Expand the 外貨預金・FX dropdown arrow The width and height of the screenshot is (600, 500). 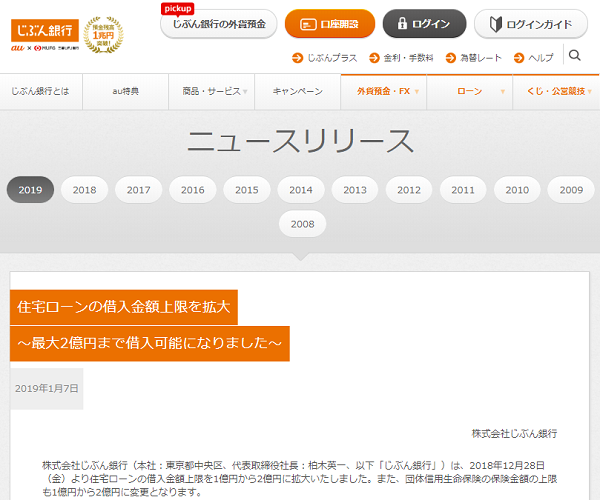coord(417,92)
